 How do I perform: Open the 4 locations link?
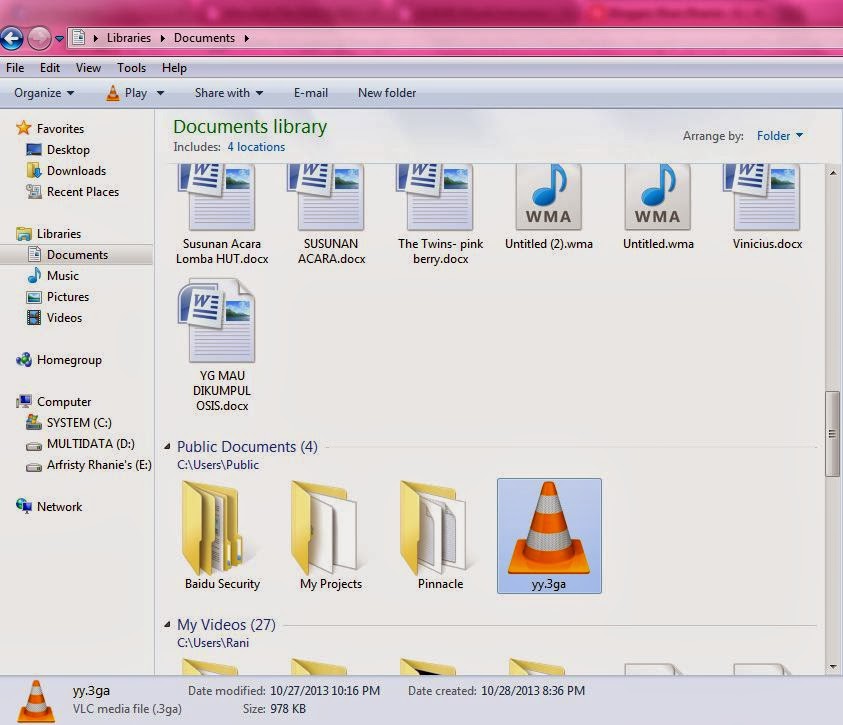(256, 147)
